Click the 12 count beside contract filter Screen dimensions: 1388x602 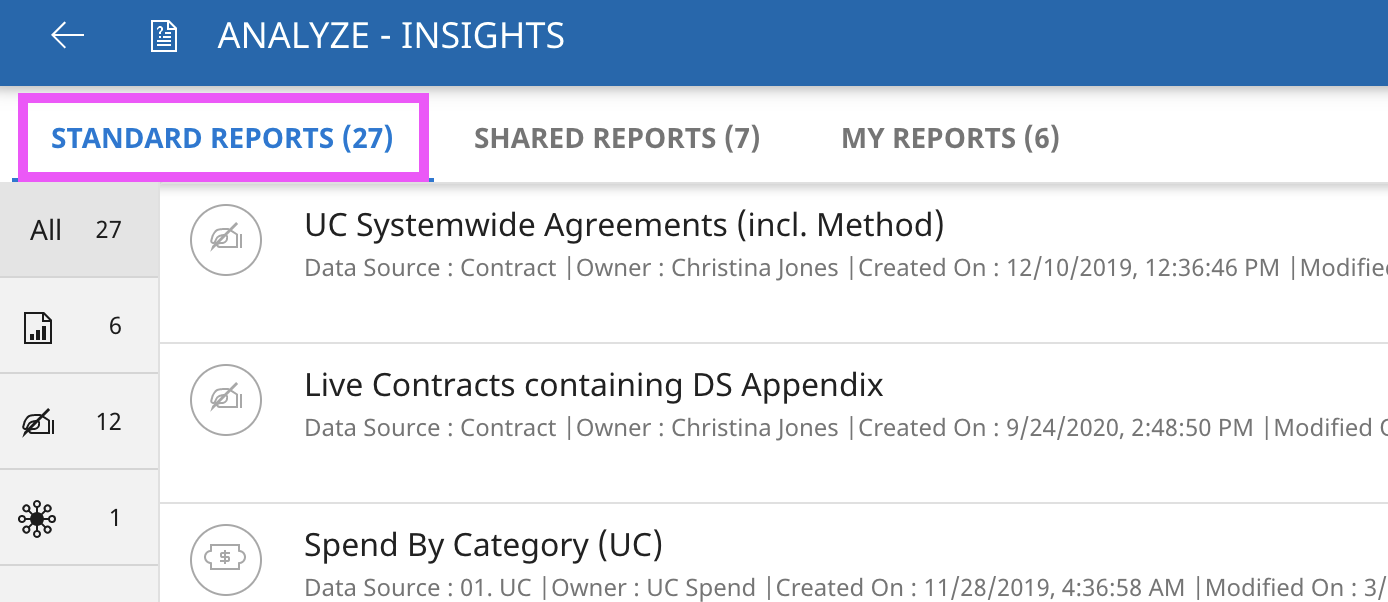[108, 422]
